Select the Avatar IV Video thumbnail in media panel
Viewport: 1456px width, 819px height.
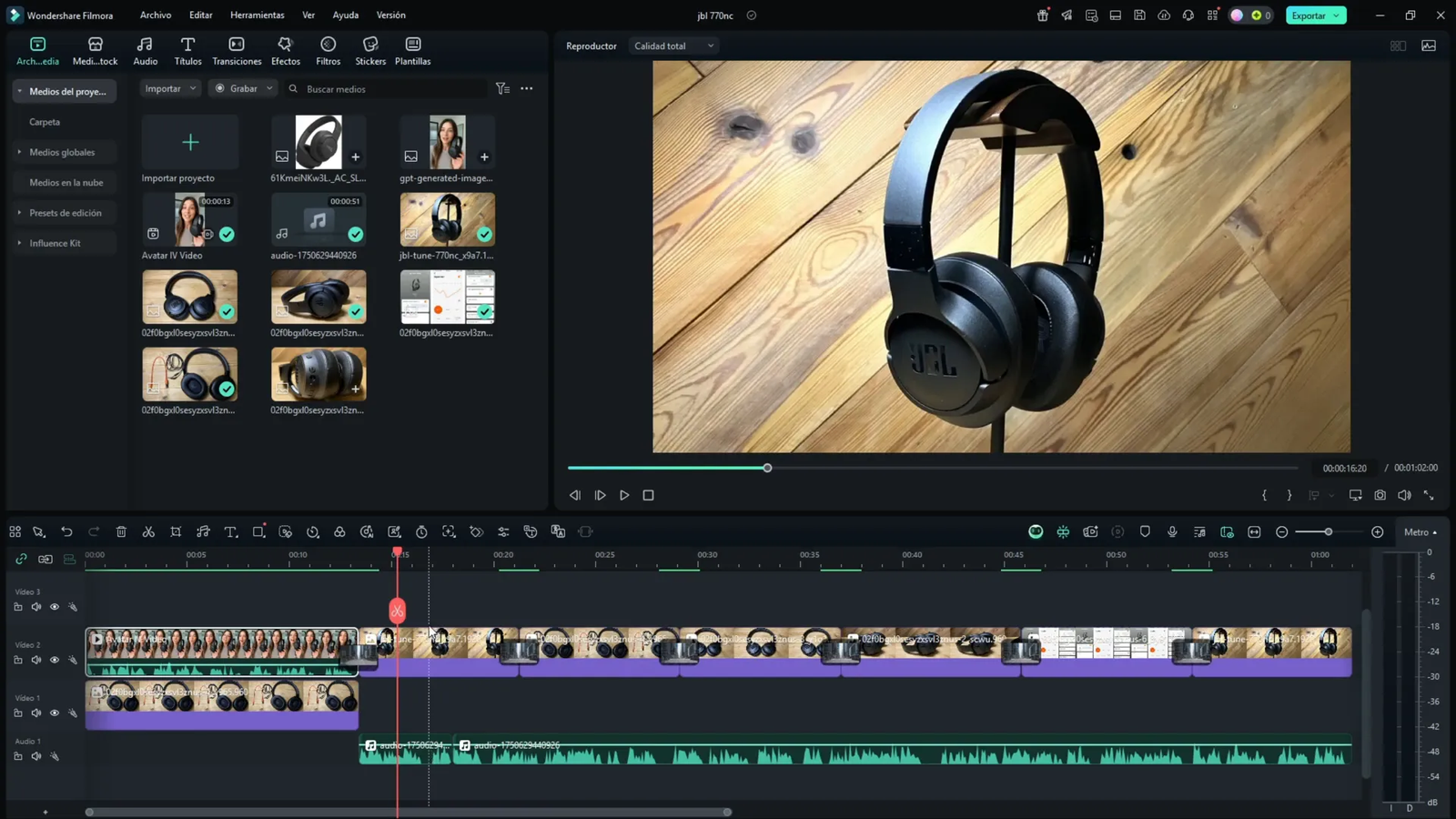(190, 219)
